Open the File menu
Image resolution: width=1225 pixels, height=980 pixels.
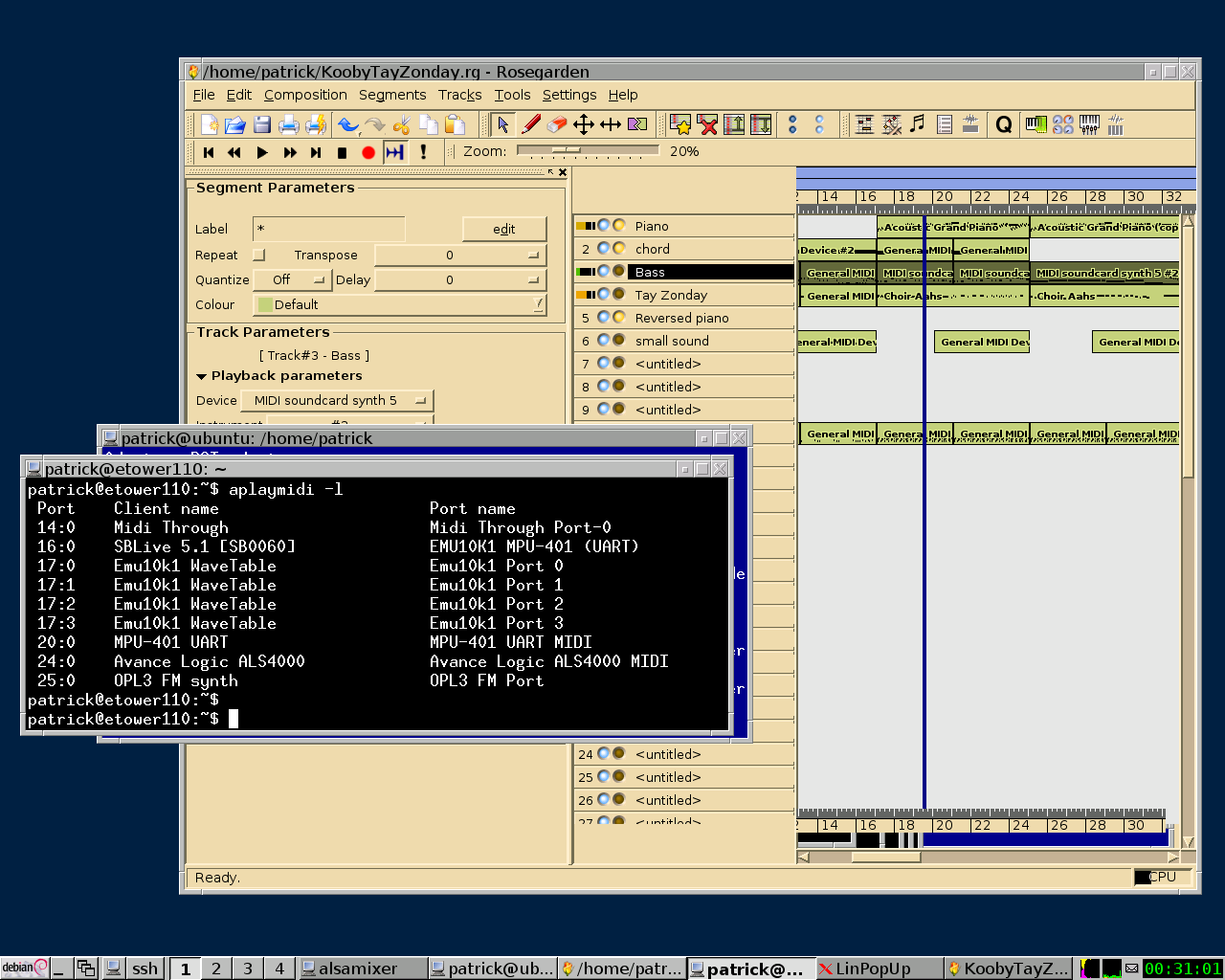coord(204,95)
